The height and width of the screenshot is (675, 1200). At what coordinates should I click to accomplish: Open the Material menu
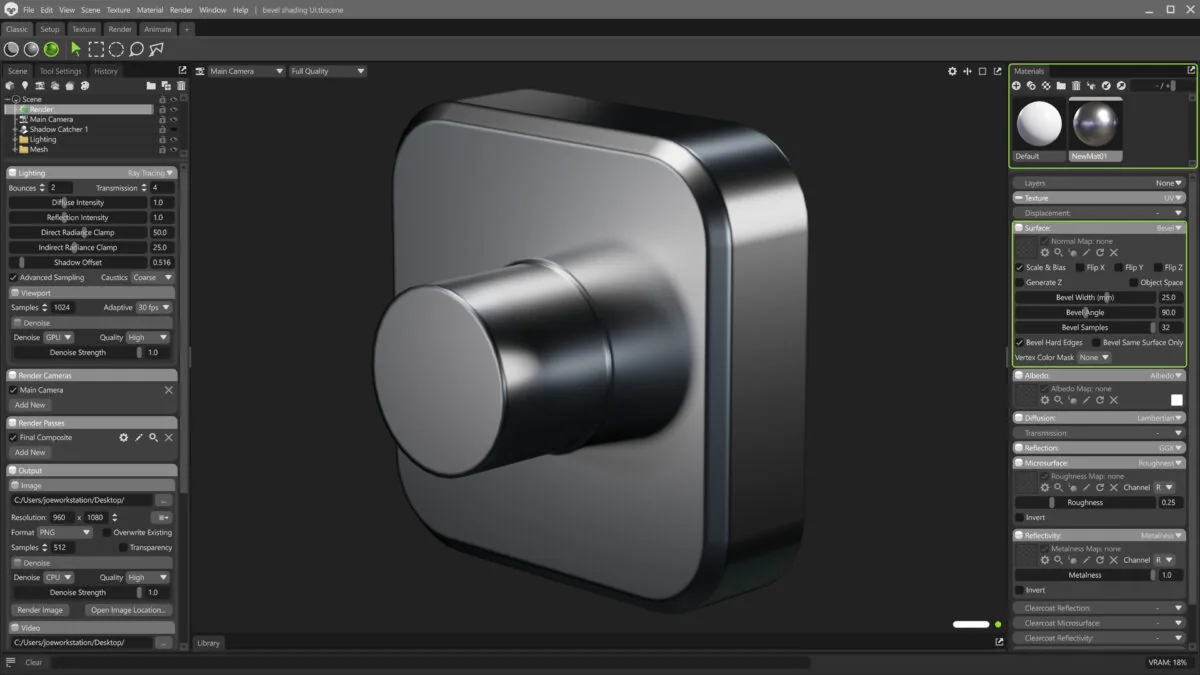[150, 10]
